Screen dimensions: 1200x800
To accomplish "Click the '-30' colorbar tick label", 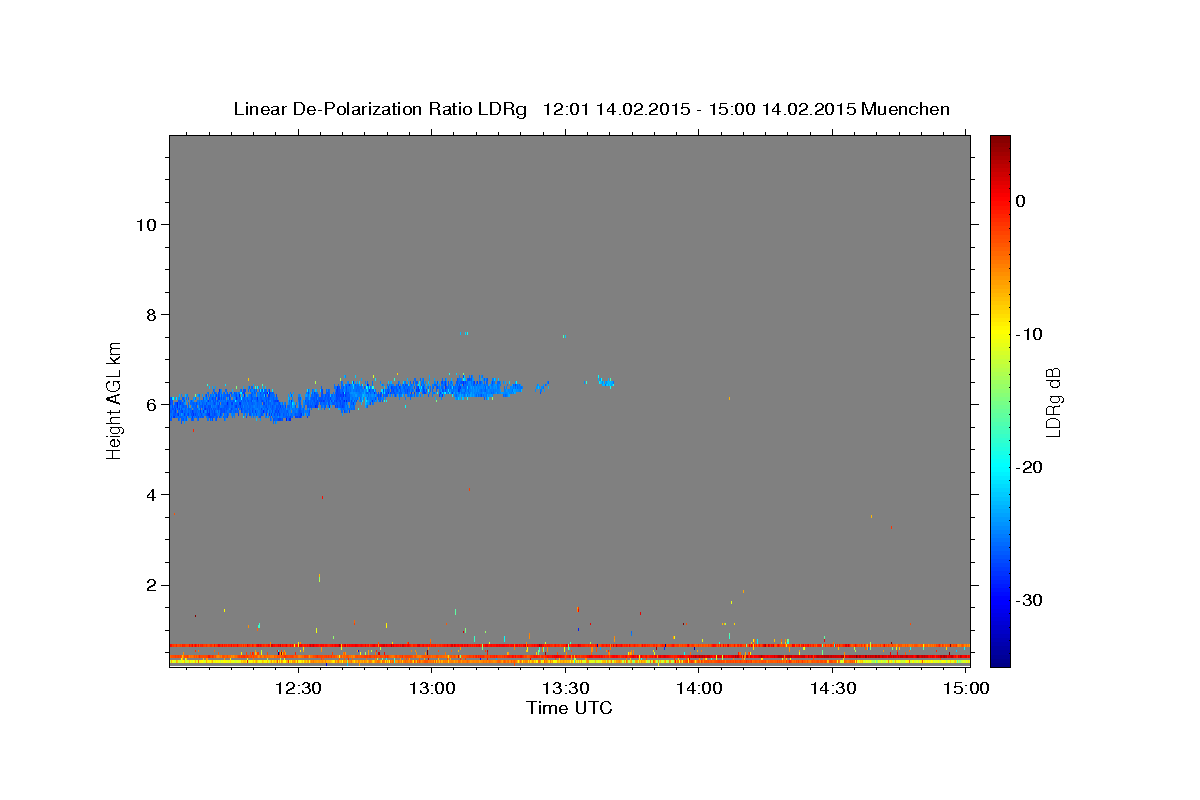I will point(1031,600).
